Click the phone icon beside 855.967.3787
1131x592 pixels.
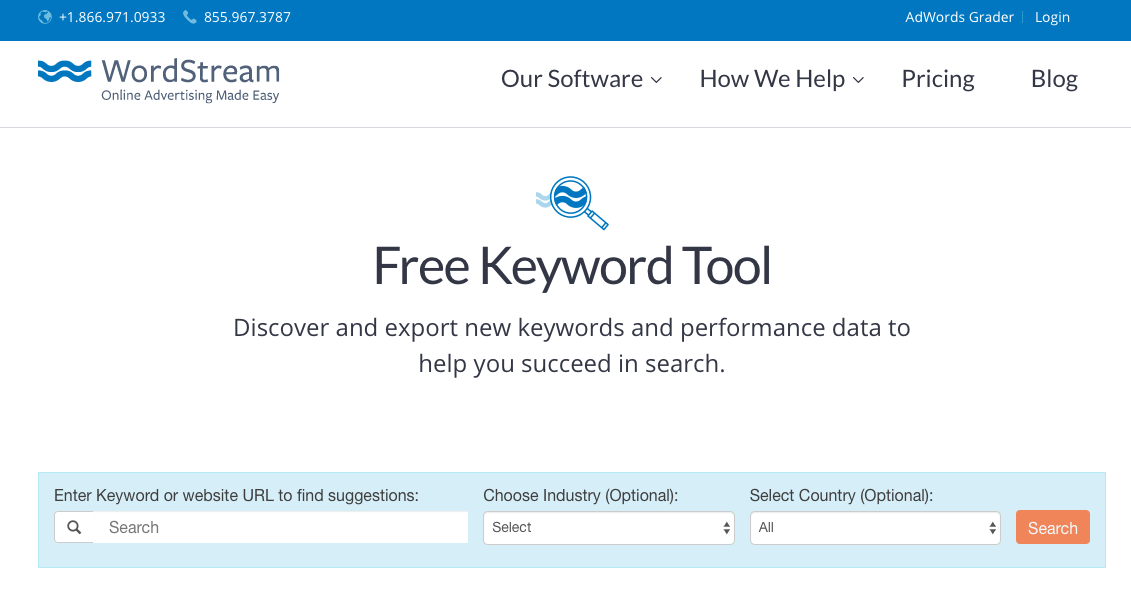[190, 17]
